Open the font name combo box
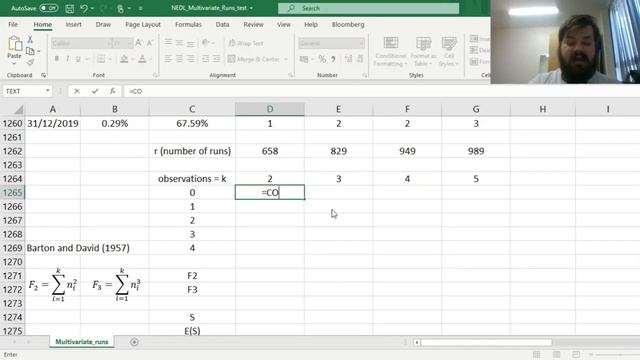This screenshot has height=360, width=640. (81, 43)
